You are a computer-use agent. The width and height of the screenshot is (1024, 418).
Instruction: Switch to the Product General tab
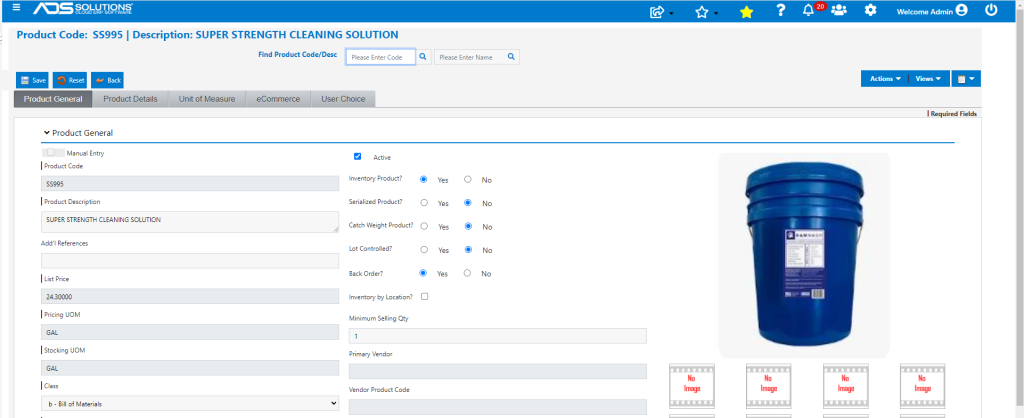click(53, 99)
